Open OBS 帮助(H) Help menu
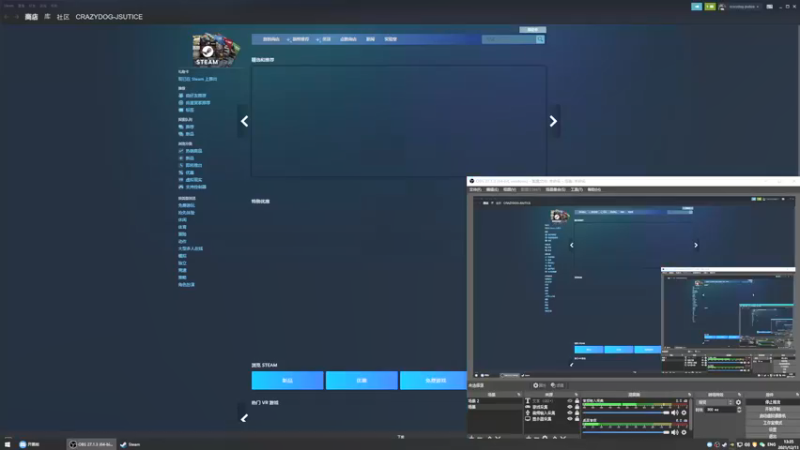Viewport: 800px width, 450px height. pos(594,190)
